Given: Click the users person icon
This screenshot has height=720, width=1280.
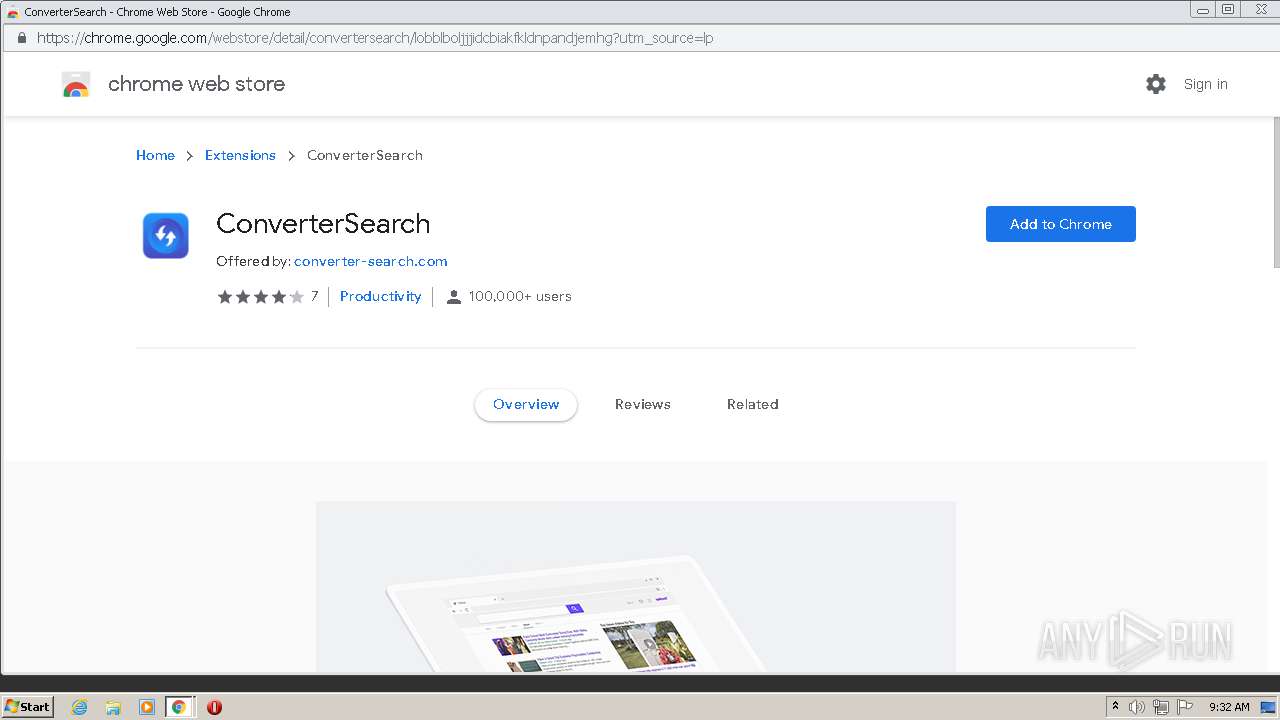Looking at the screenshot, I should [x=453, y=296].
